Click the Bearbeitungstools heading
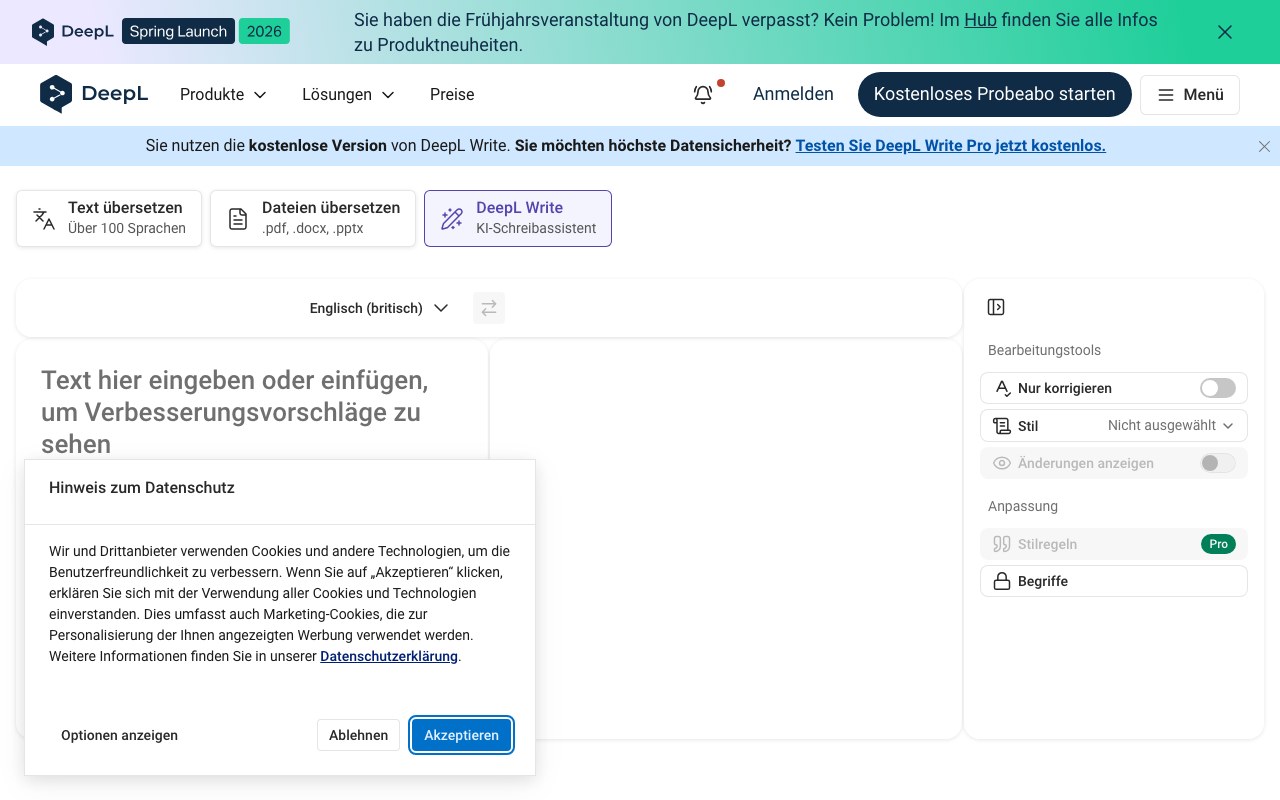 pos(1044,350)
